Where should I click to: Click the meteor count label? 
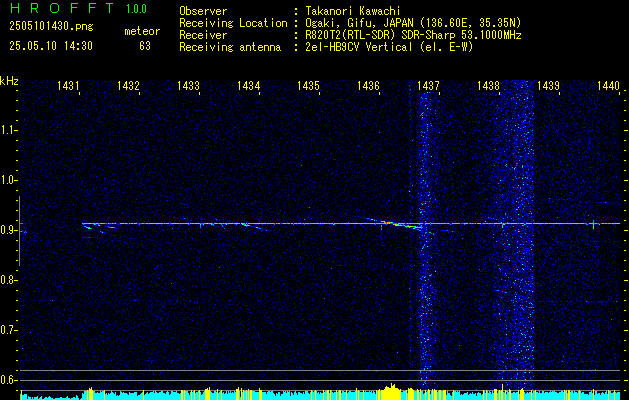click(142, 31)
